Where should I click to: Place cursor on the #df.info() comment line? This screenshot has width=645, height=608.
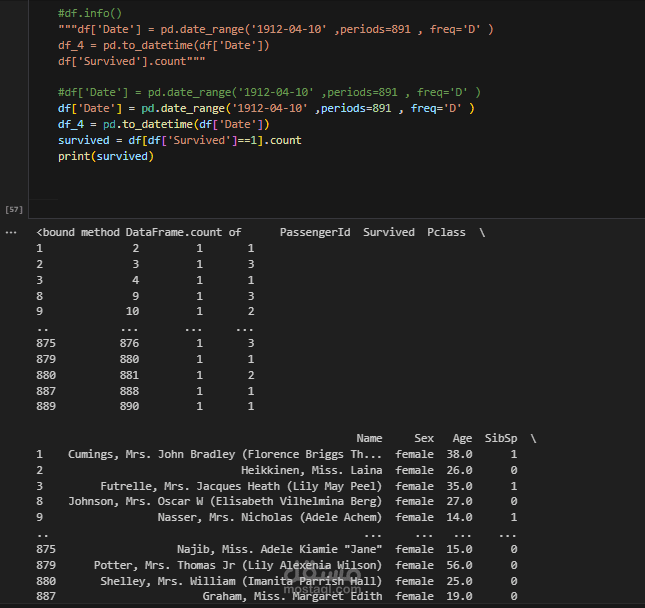tap(90, 14)
